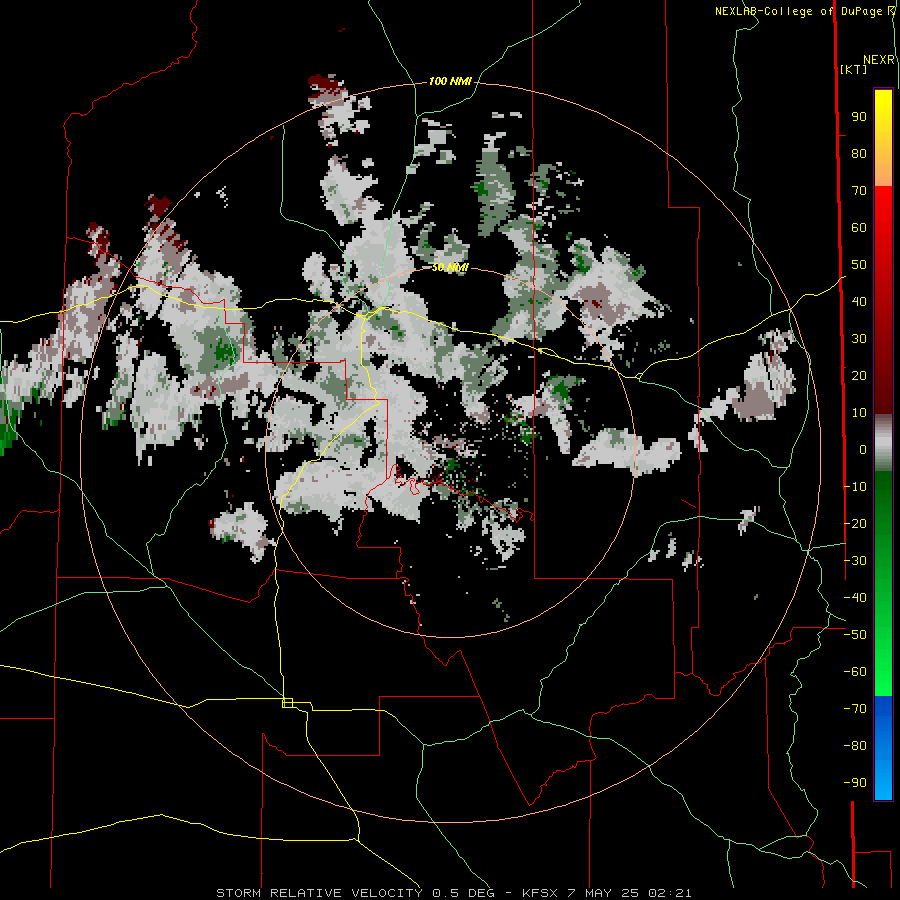Click the -80 scale value
This screenshot has height=900, width=900.
point(855,746)
